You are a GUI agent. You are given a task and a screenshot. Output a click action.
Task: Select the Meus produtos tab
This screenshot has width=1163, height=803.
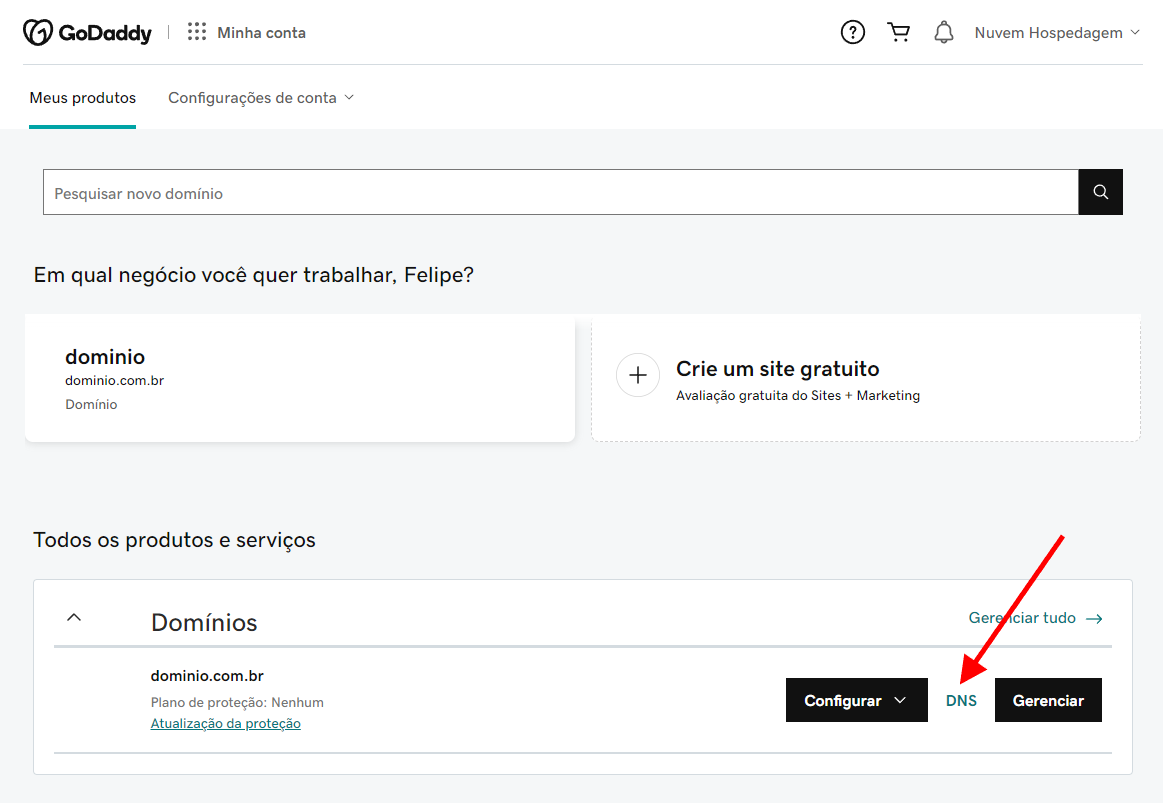coord(82,98)
